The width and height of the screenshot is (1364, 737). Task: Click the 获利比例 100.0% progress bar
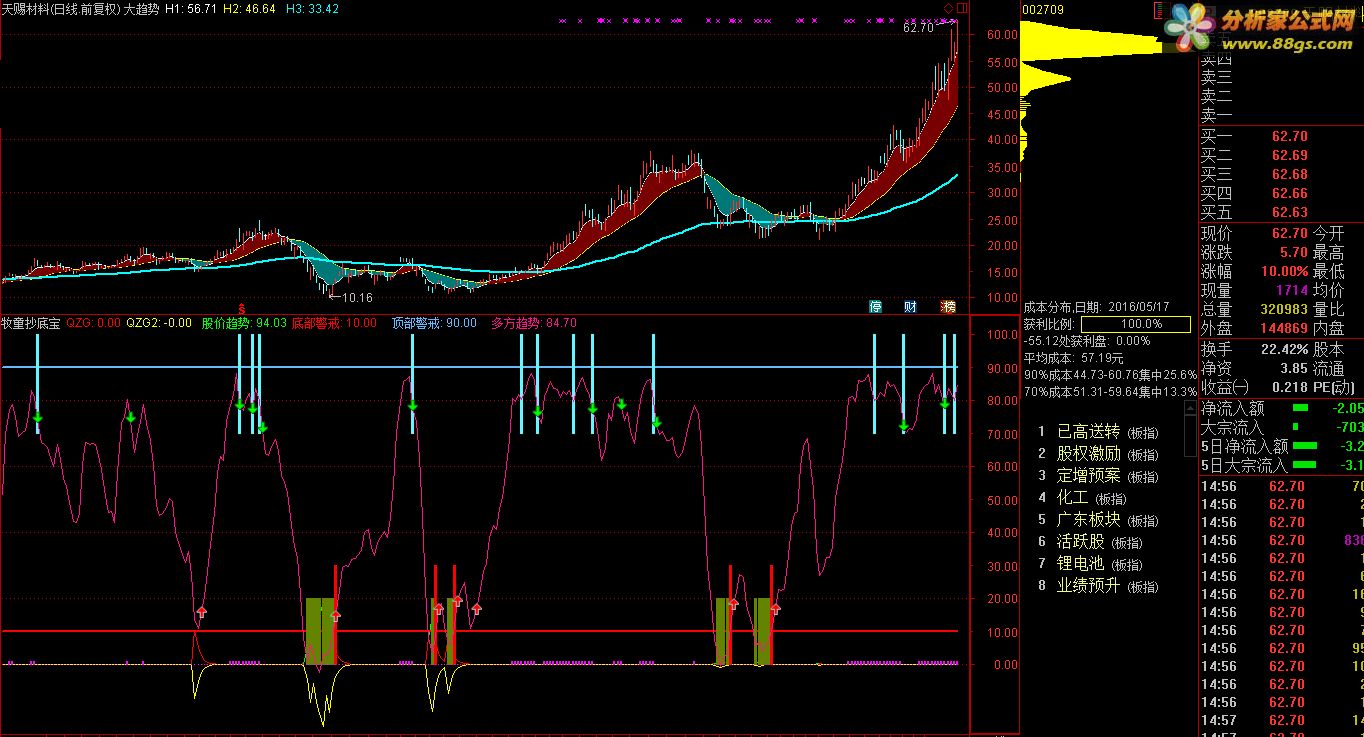click(x=1136, y=324)
